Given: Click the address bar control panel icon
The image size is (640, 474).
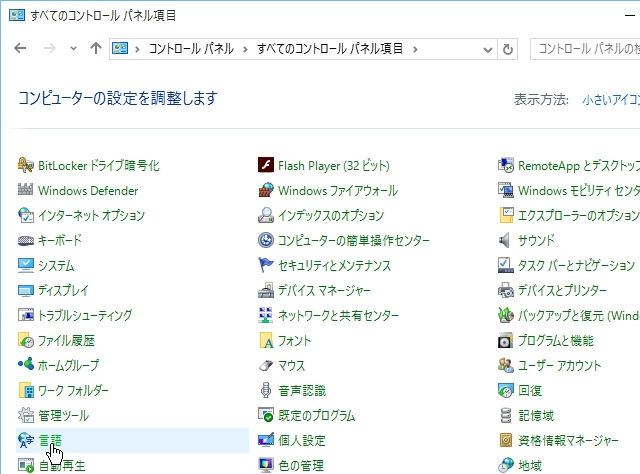Looking at the screenshot, I should coord(120,49).
